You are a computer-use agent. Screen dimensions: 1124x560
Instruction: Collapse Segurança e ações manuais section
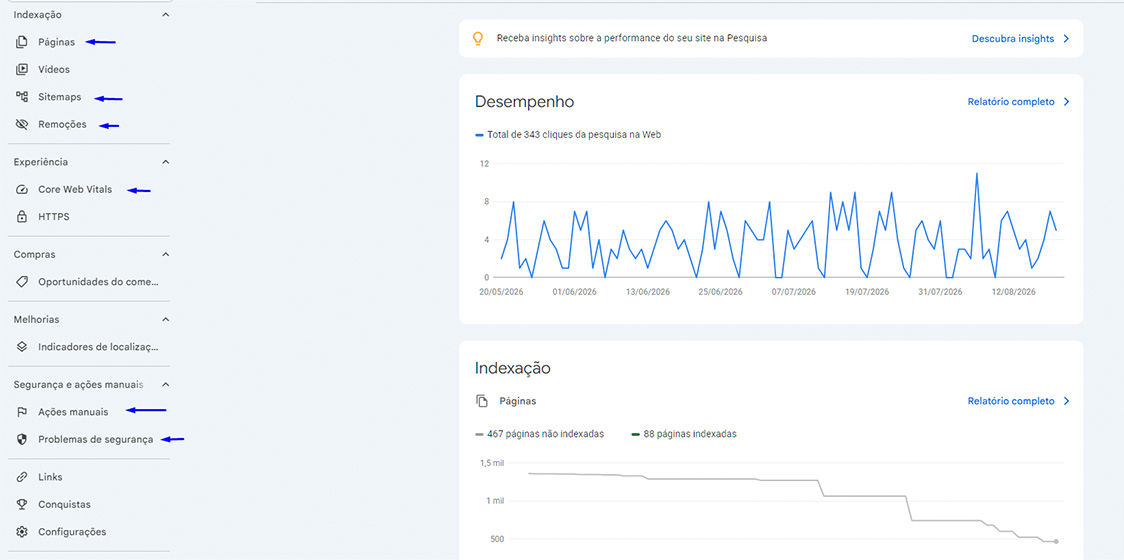click(166, 384)
